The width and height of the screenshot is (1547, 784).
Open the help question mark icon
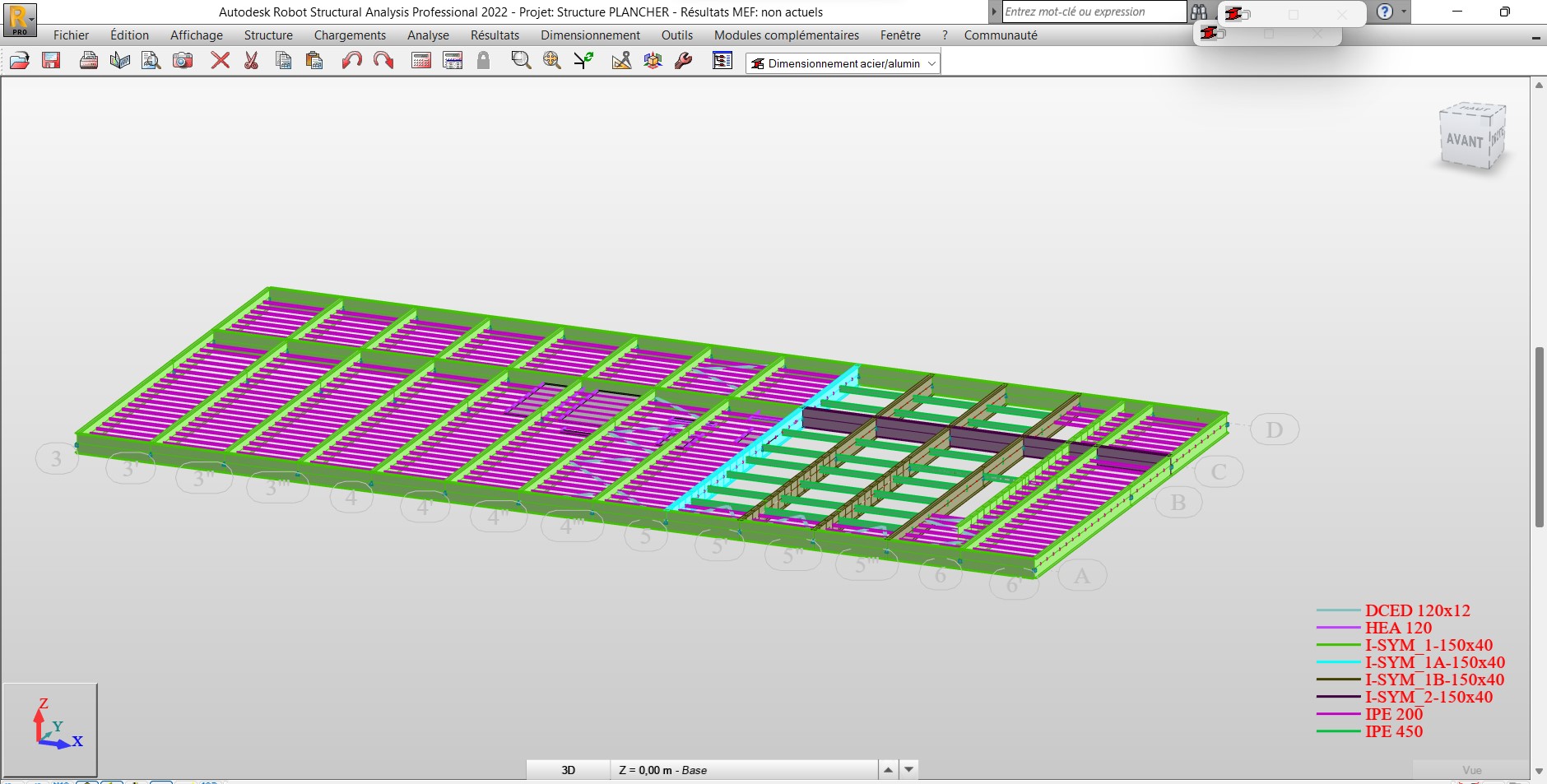coord(1385,12)
